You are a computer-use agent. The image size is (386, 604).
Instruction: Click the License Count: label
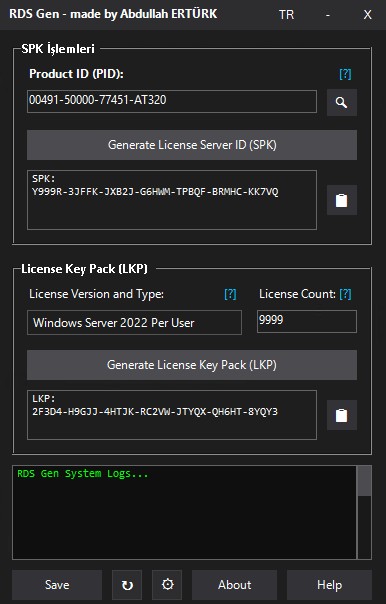[297, 294]
